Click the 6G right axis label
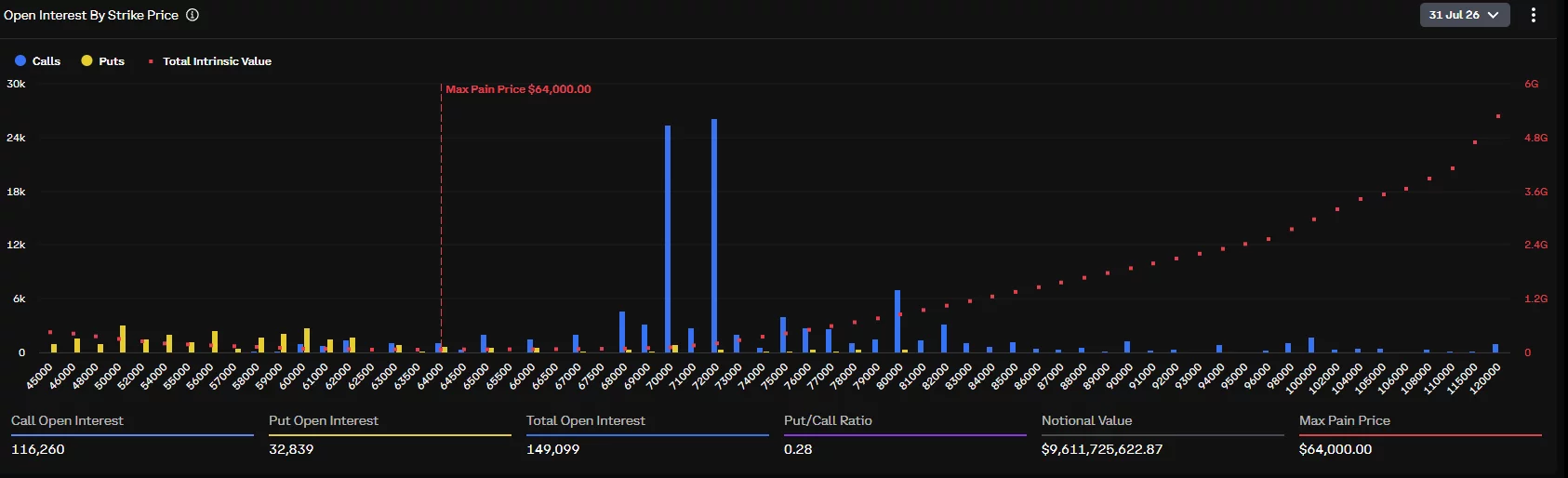Viewport: 1568px width, 478px height. (x=1531, y=84)
